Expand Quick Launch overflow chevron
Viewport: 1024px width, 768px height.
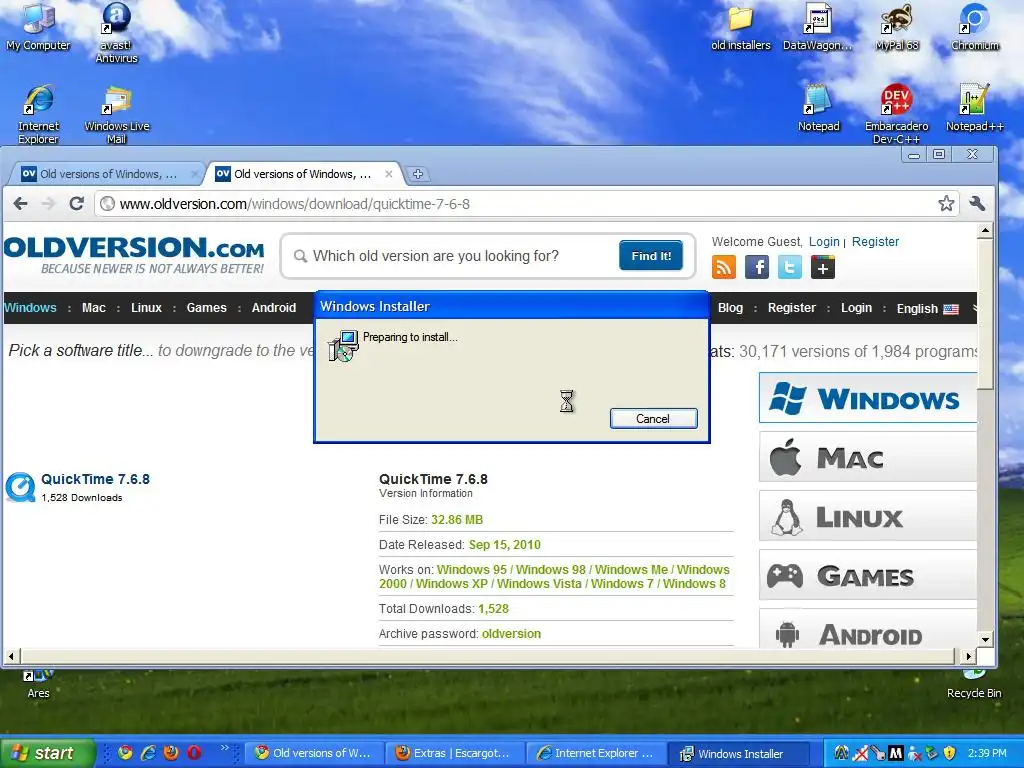coord(225,748)
